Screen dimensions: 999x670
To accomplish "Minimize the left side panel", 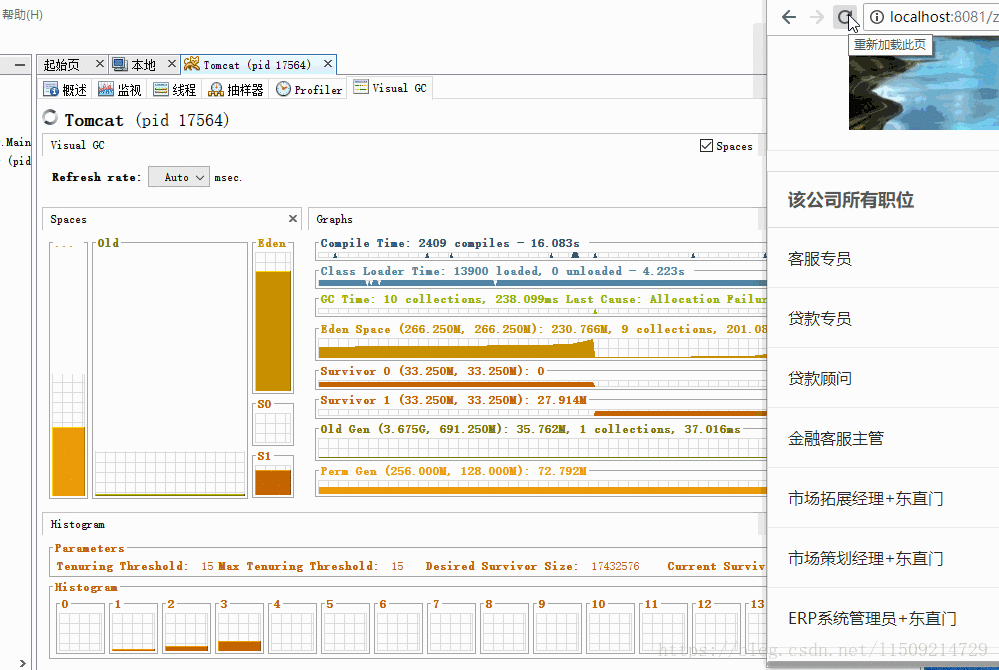I will [20, 64].
